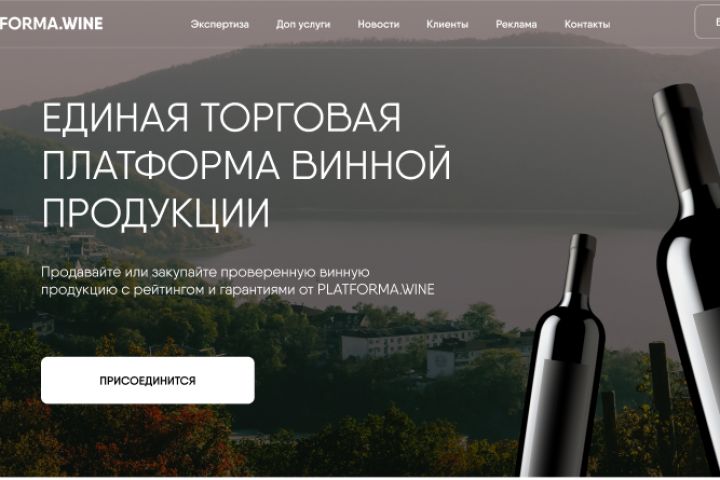
Task: Go to Доп услуги section
Action: 303,24
